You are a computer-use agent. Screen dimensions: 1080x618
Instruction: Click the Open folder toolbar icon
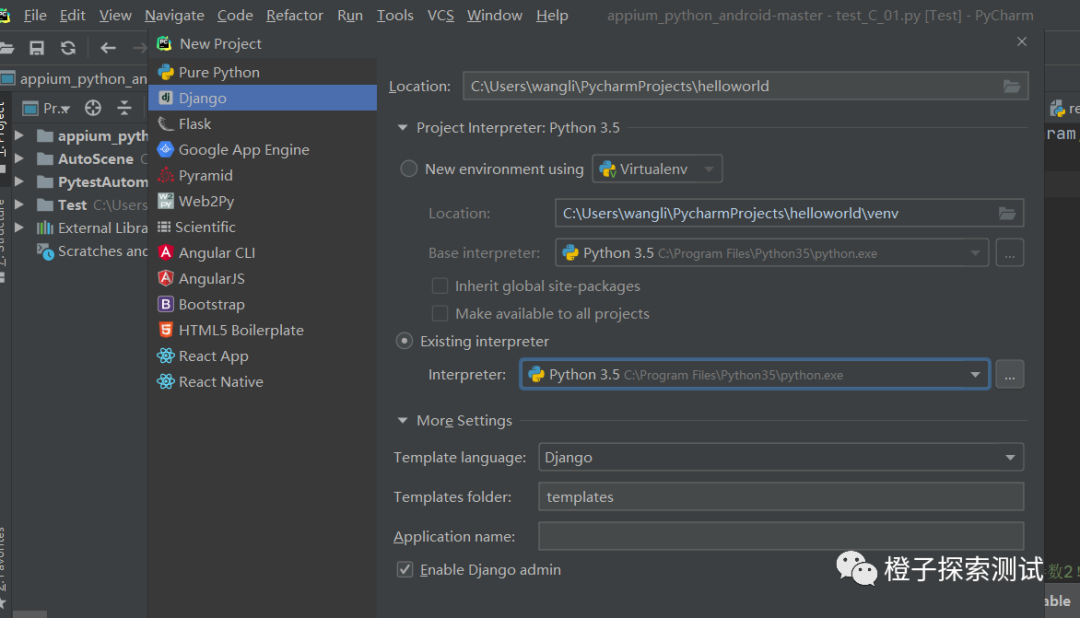pyautogui.click(x=7, y=48)
